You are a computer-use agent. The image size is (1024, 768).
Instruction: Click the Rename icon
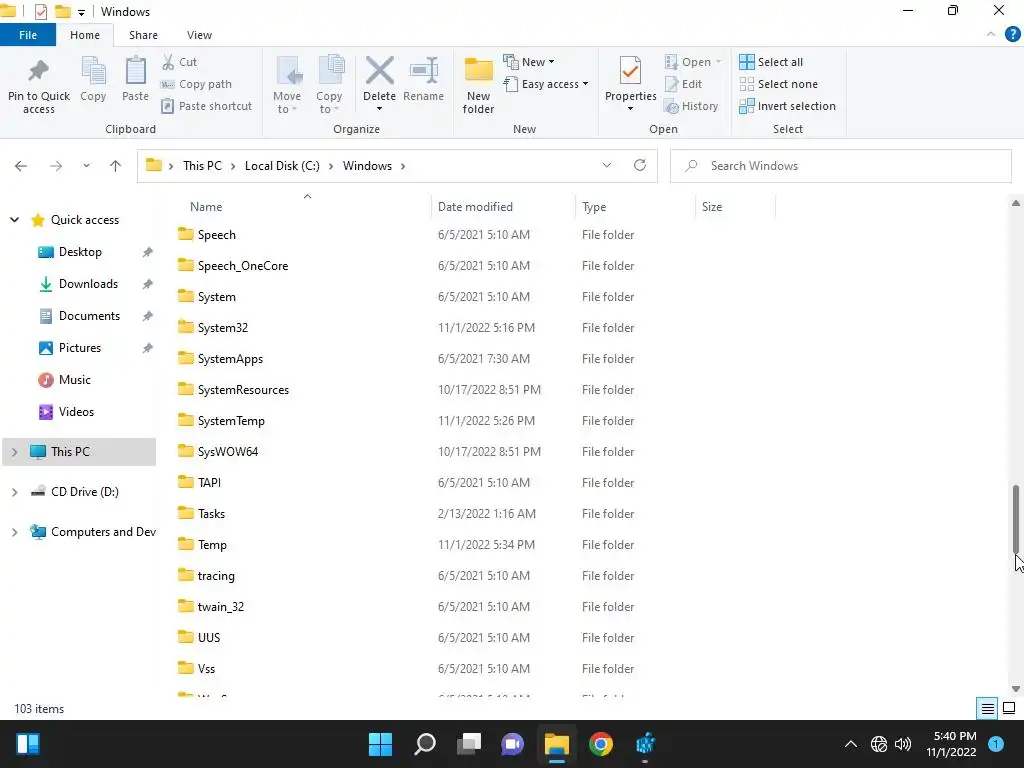click(x=423, y=72)
